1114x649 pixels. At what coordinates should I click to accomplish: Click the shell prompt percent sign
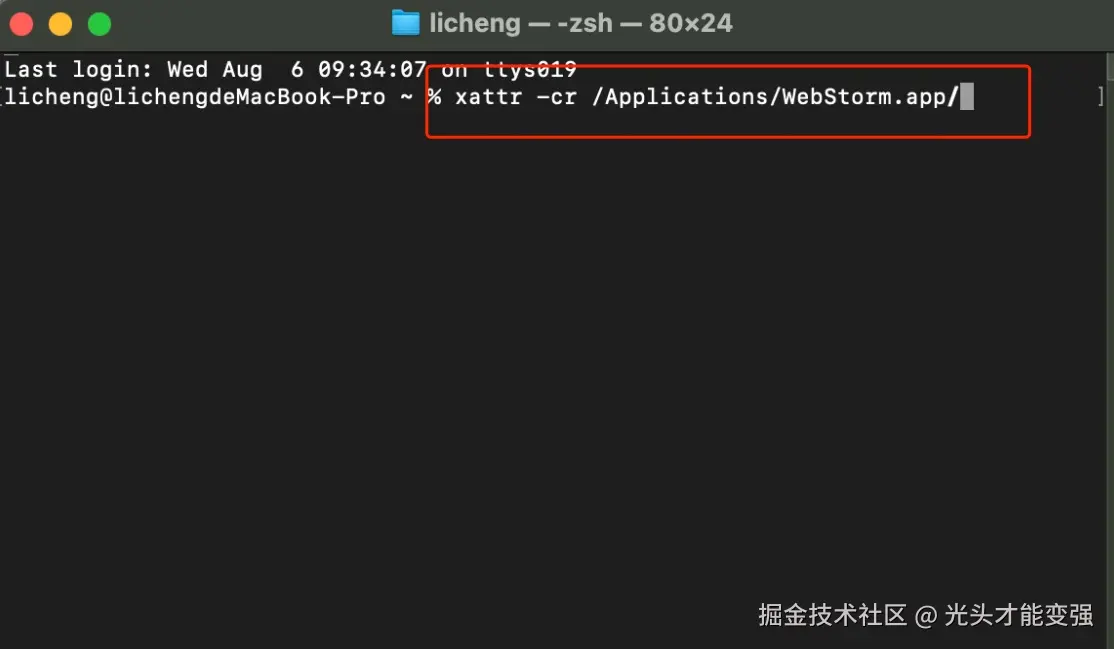[x=433, y=97]
